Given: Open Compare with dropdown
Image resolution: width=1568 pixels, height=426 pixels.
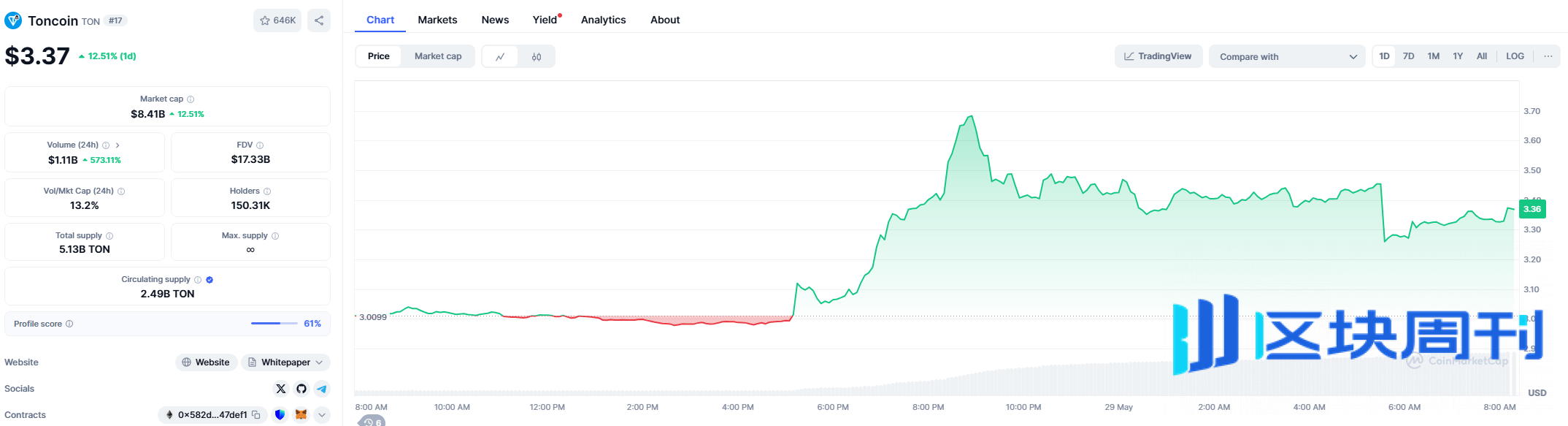Looking at the screenshot, I should pyautogui.click(x=1287, y=56).
